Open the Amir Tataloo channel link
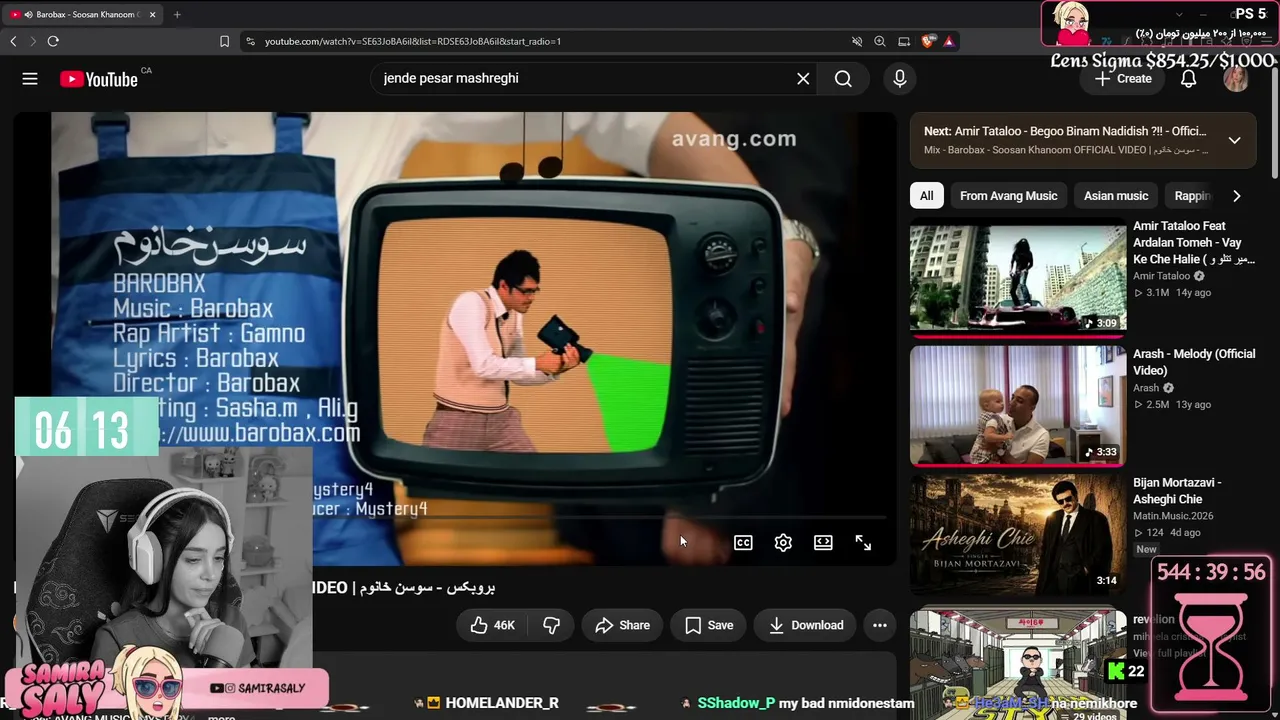Screen dimensions: 1280x720 [x=1161, y=276]
